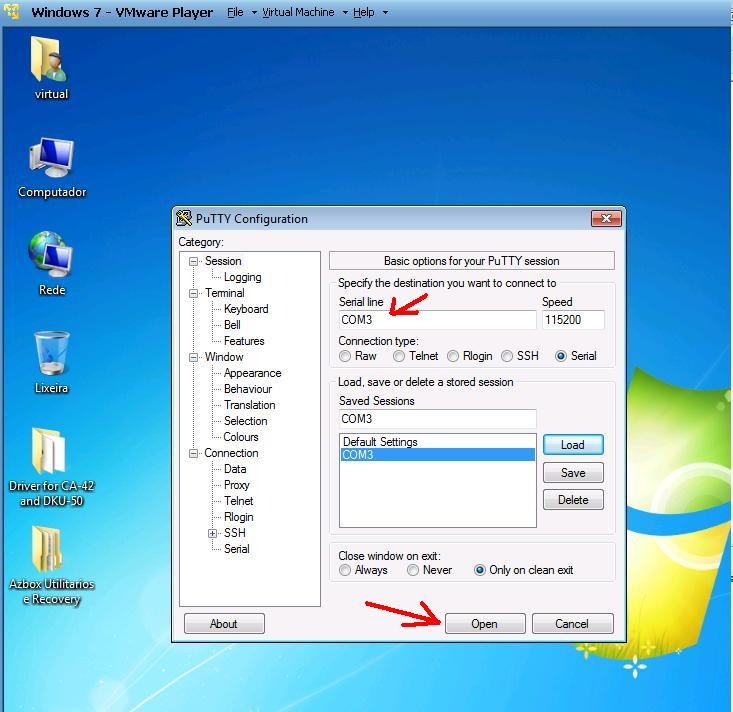Select Translation category in tree

[250, 405]
